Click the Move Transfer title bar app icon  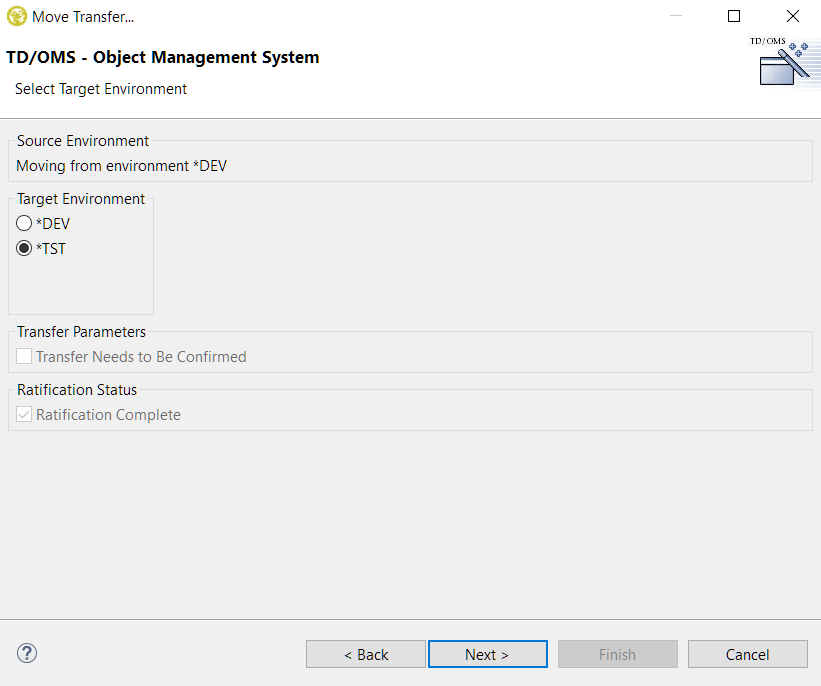[x=16, y=16]
